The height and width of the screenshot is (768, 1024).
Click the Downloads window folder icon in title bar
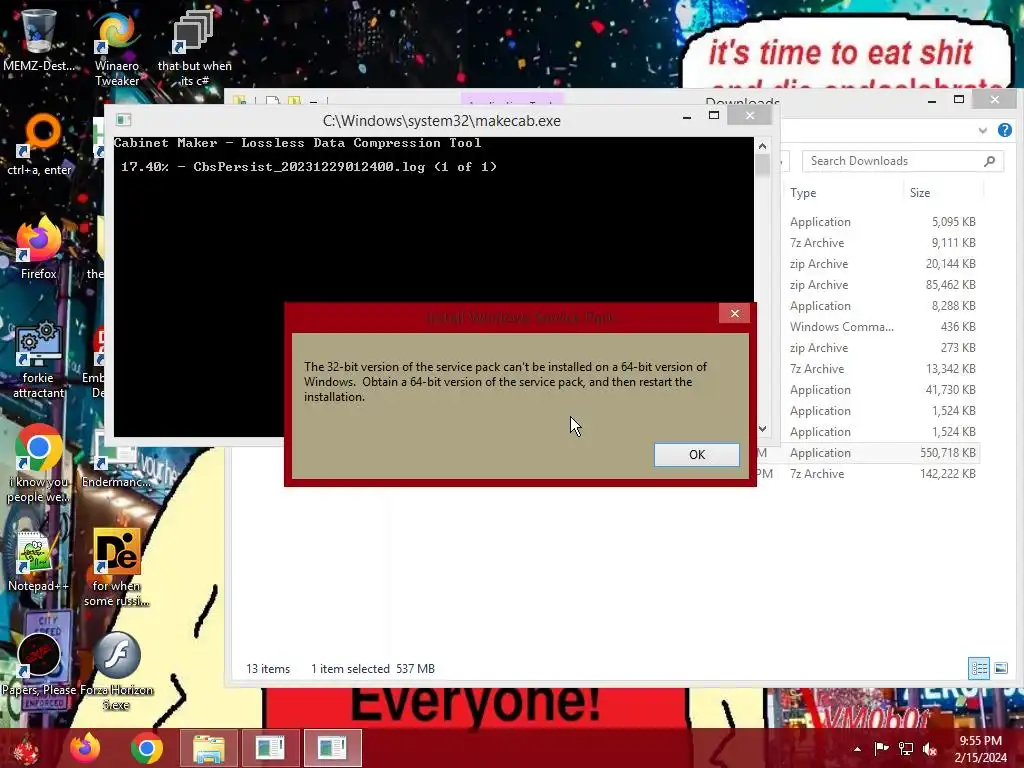240,101
